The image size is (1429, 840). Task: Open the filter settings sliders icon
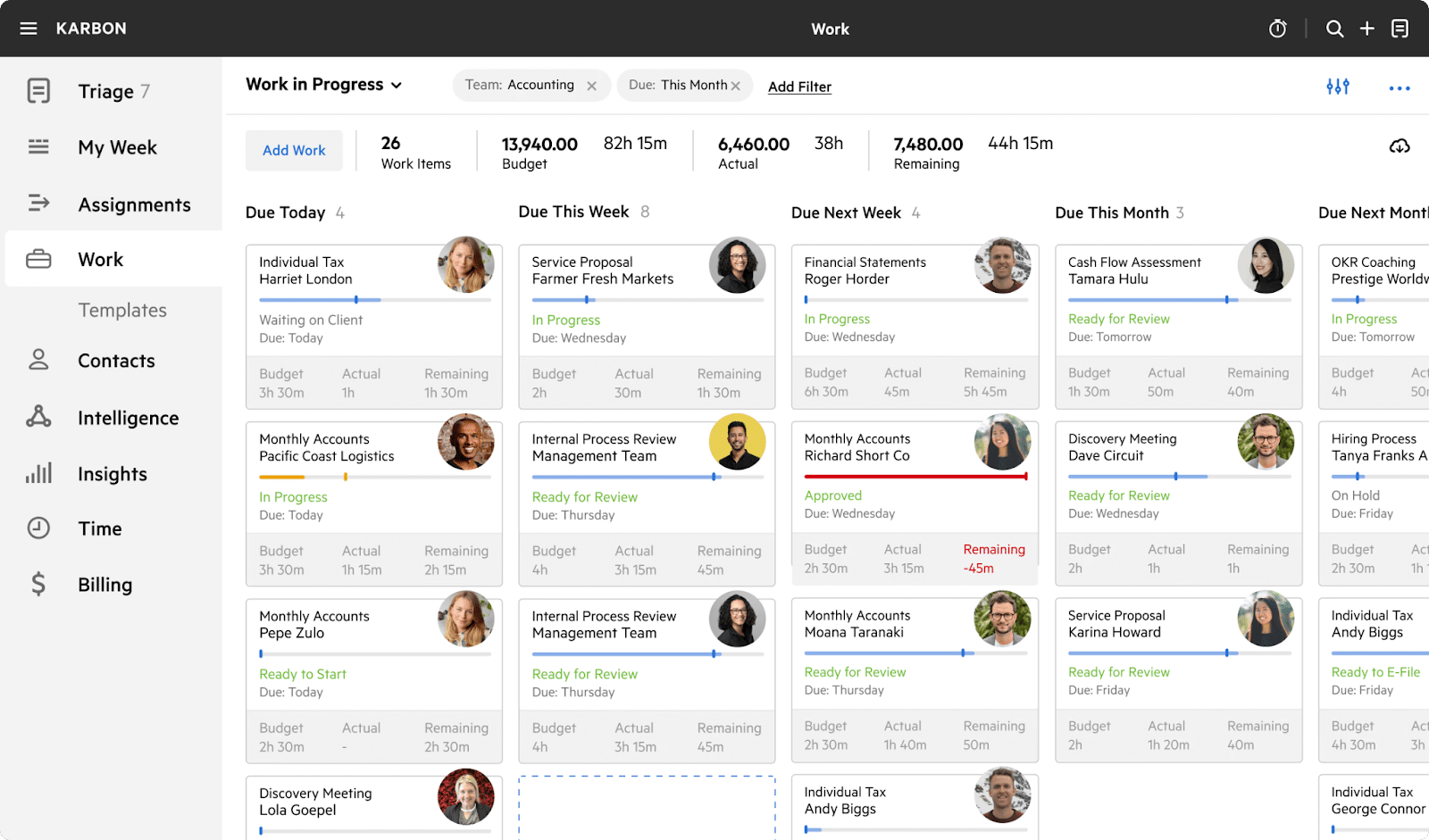pyautogui.click(x=1338, y=87)
